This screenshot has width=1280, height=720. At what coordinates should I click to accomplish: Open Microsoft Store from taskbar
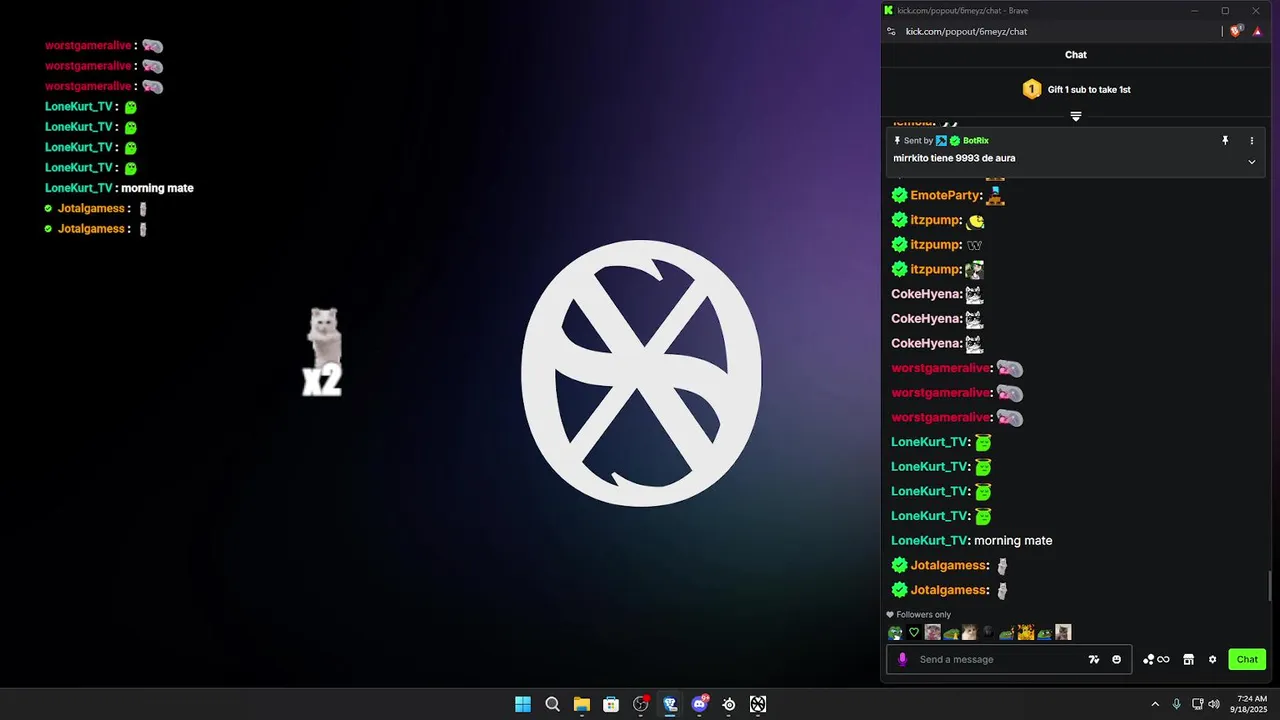point(611,704)
